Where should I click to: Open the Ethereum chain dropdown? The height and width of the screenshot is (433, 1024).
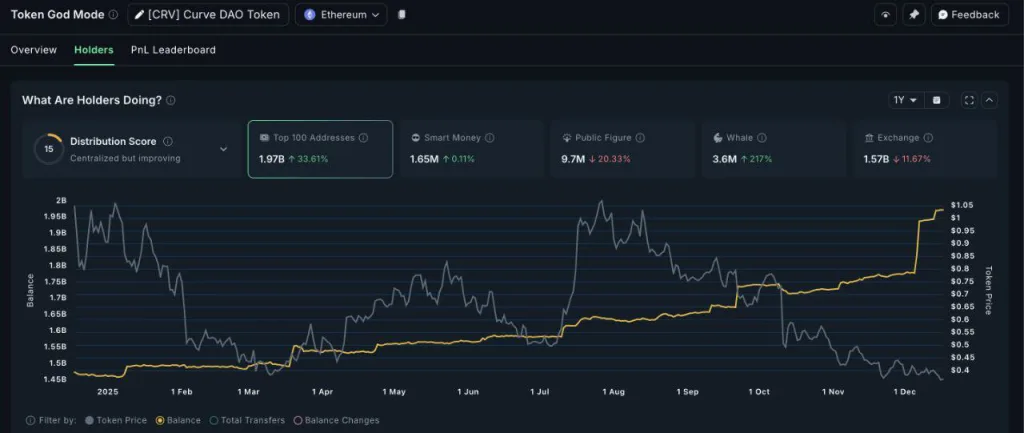pyautogui.click(x=341, y=15)
